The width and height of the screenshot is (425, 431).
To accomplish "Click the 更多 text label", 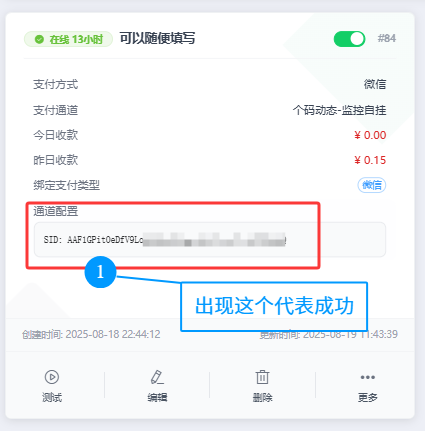I will coord(368,397).
